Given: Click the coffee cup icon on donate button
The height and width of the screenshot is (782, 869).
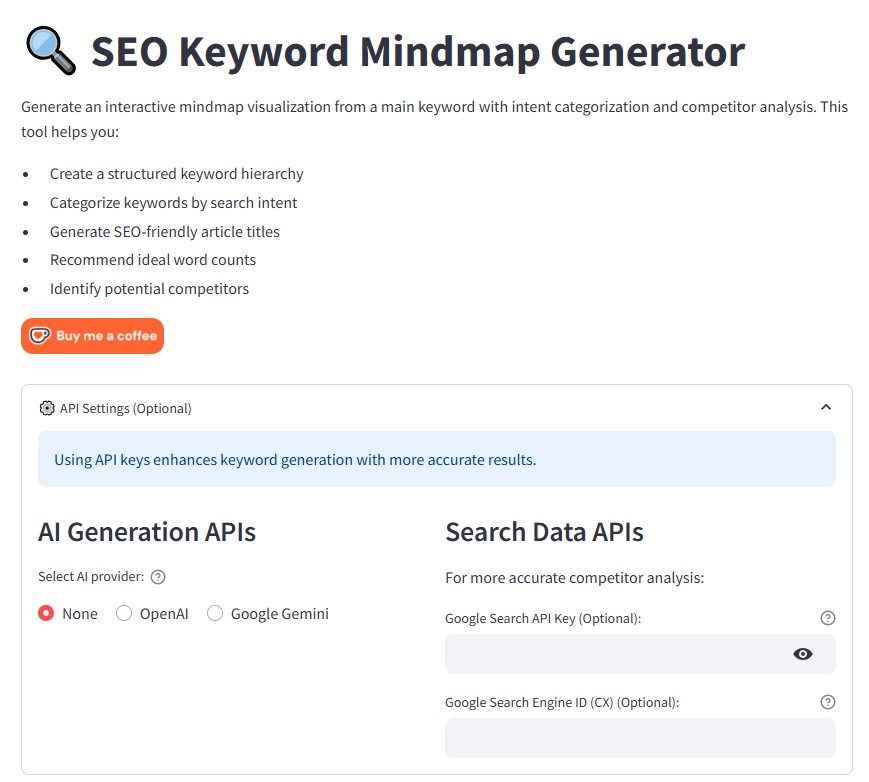Looking at the screenshot, I should pyautogui.click(x=39, y=336).
